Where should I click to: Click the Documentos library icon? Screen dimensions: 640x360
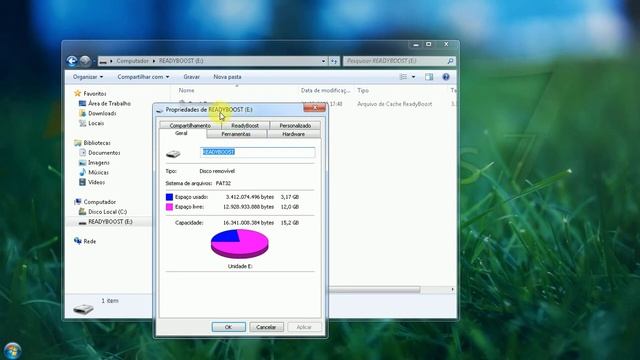(82, 153)
